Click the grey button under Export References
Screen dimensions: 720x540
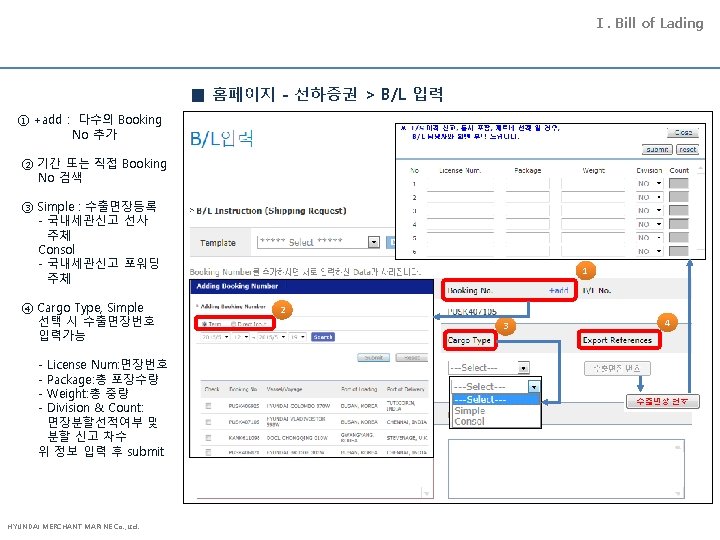[617, 368]
